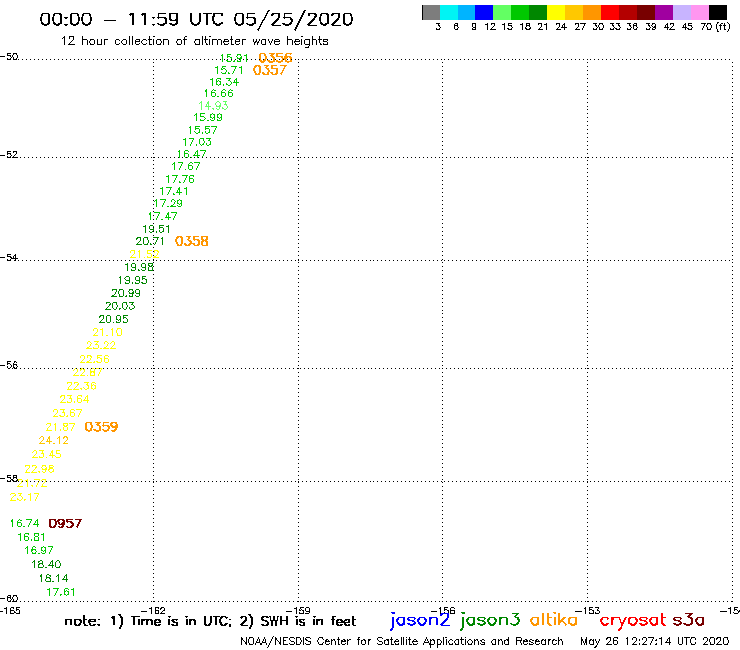Click the -162 longitude axis label

click(x=153, y=611)
